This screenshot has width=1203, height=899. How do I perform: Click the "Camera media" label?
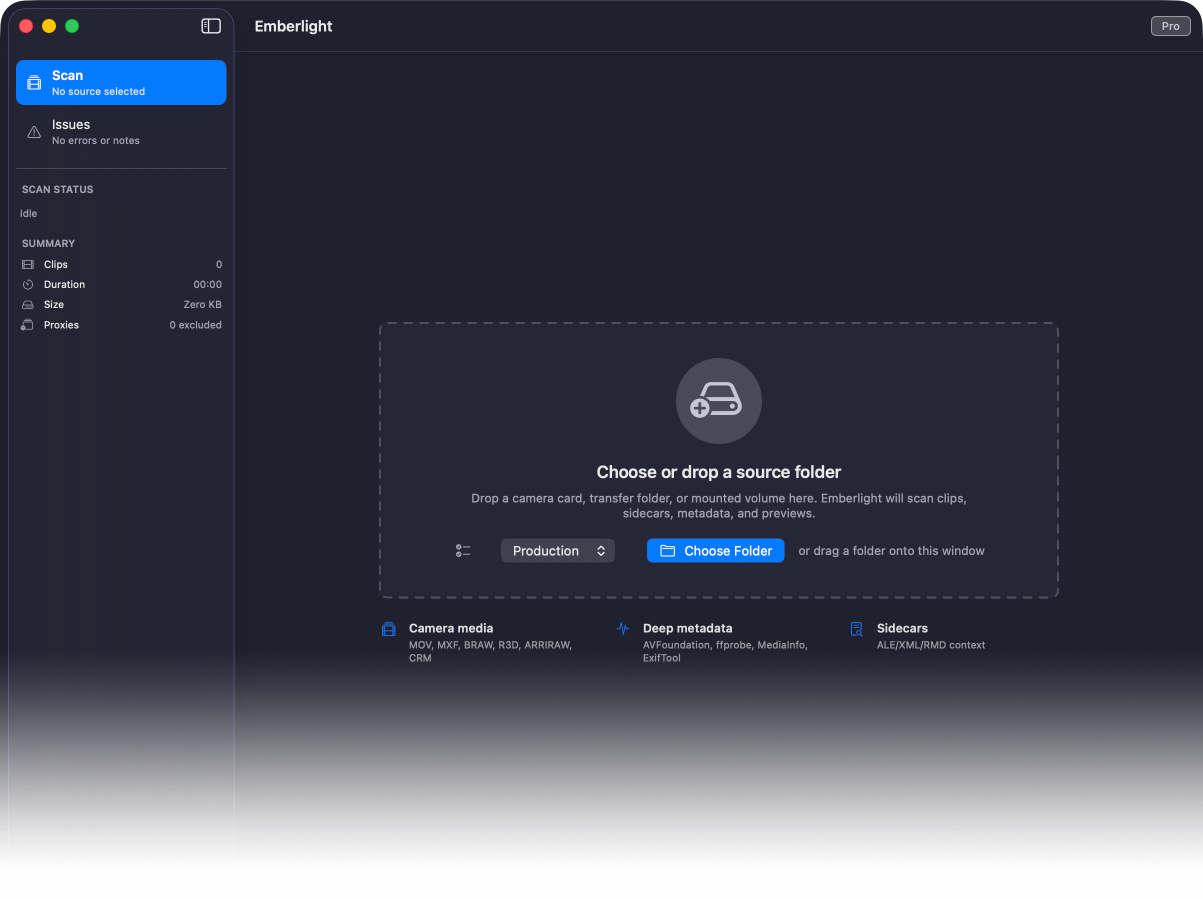[451, 629]
